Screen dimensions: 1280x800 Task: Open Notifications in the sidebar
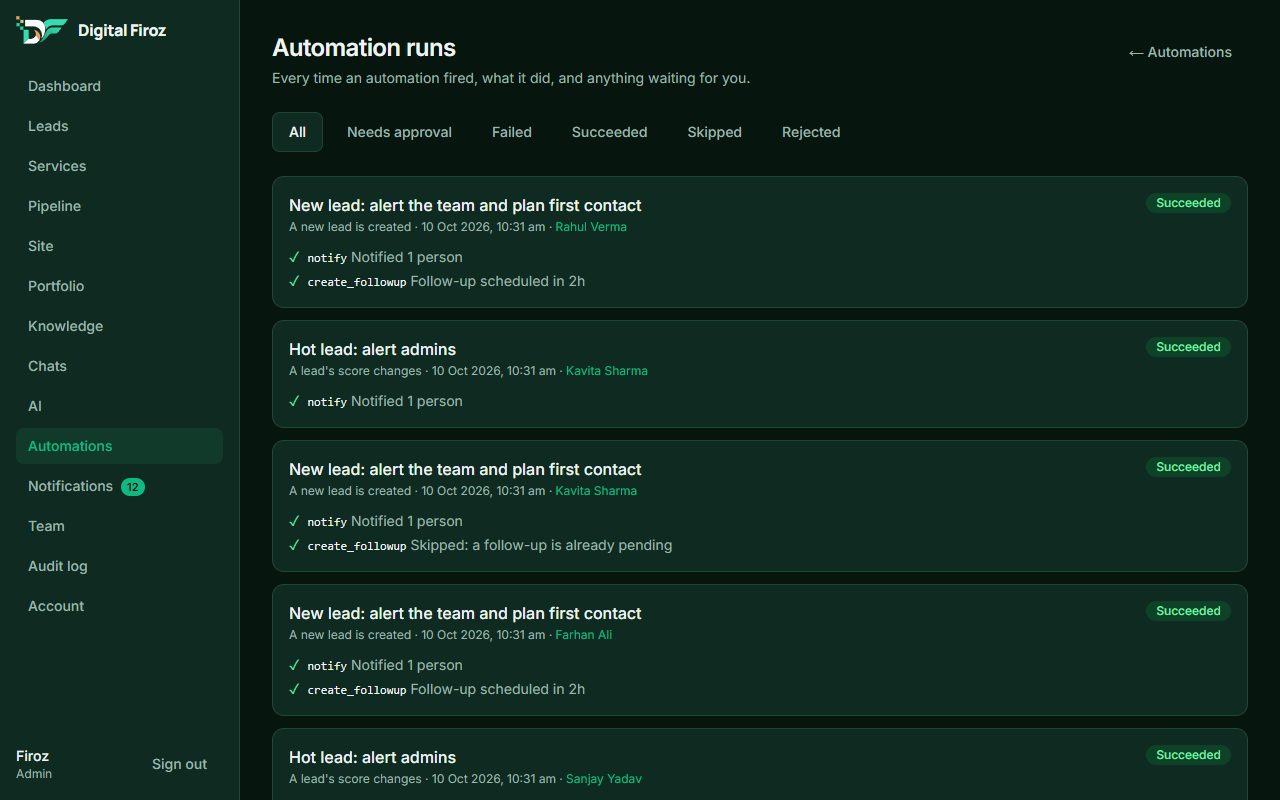(119, 486)
